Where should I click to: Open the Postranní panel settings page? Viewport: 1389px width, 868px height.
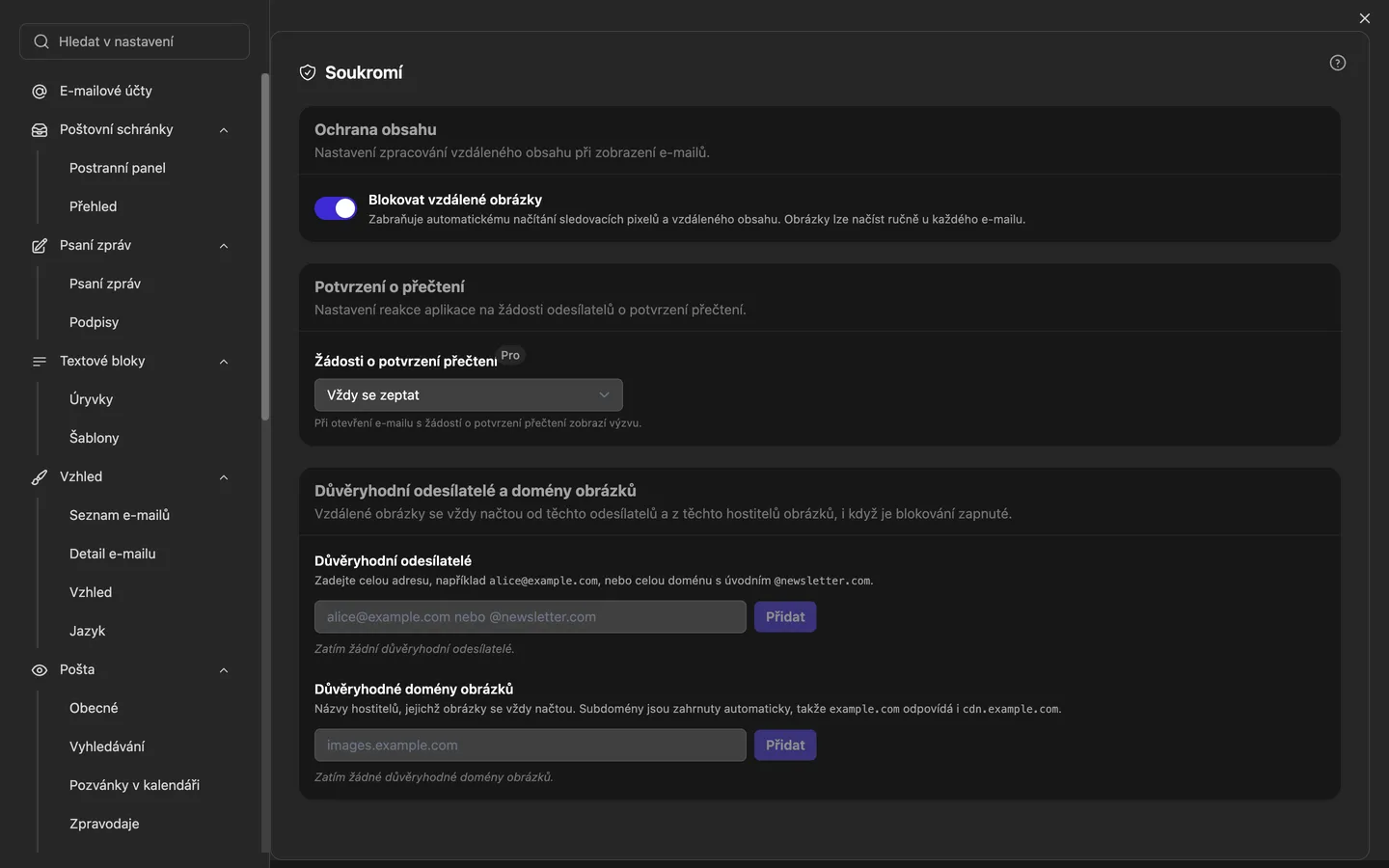(x=118, y=168)
